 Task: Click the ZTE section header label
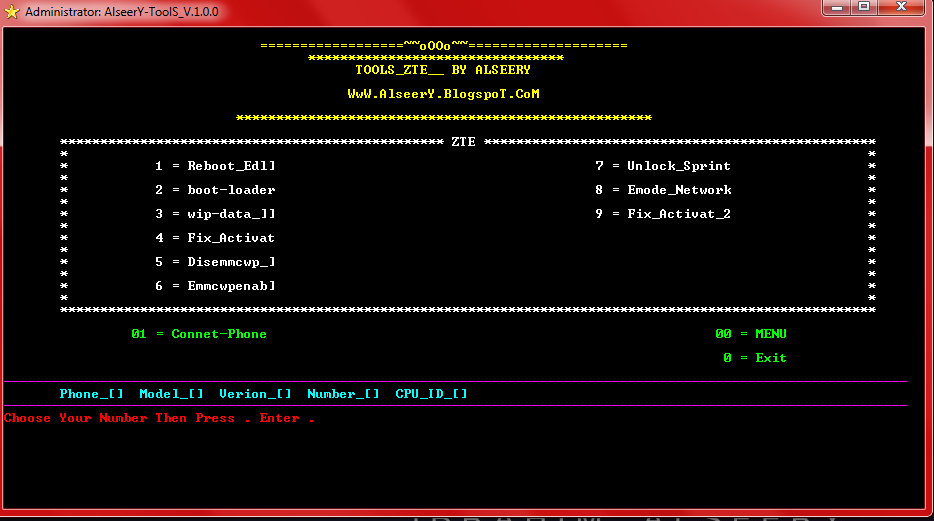[463, 142]
